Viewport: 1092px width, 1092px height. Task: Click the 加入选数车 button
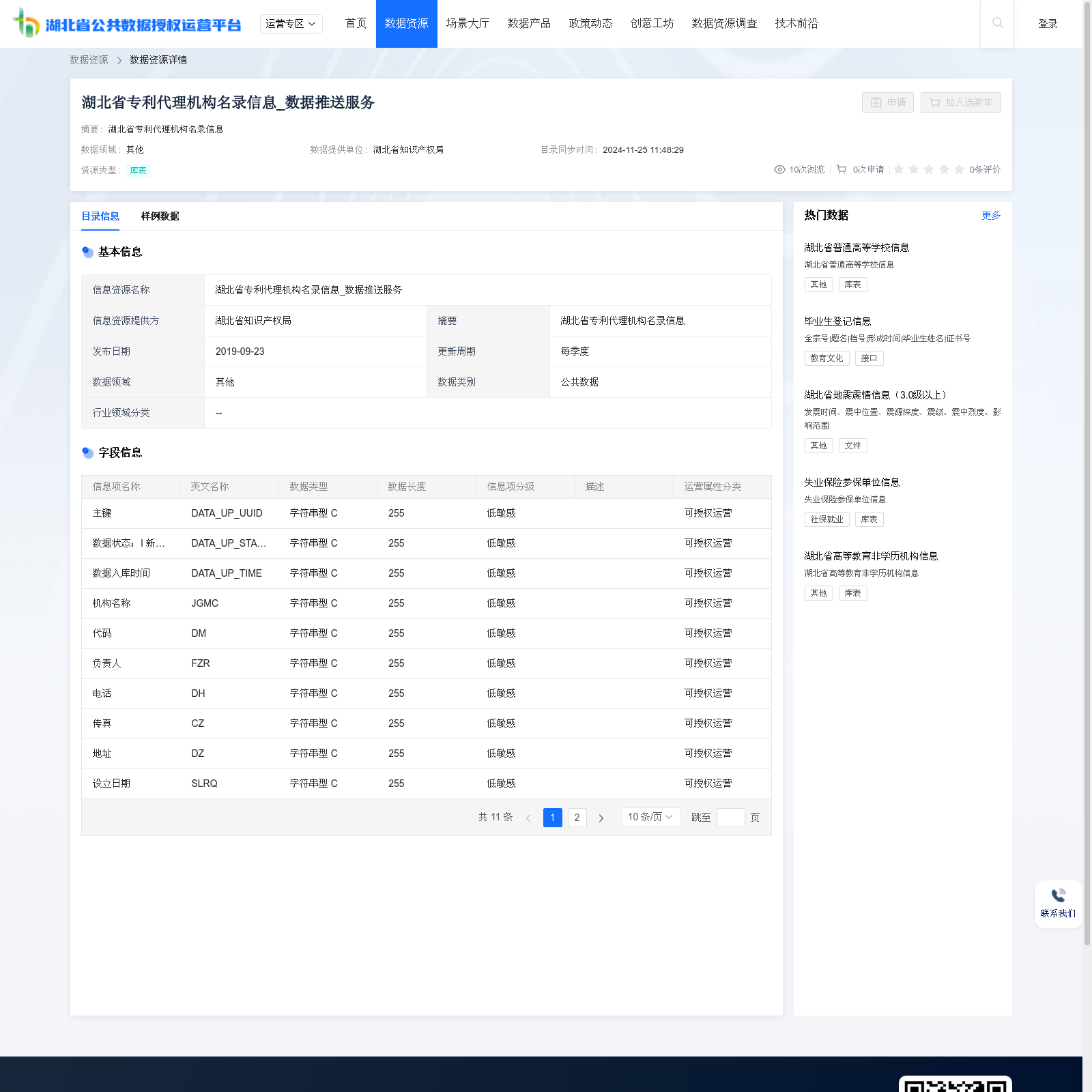[960, 102]
